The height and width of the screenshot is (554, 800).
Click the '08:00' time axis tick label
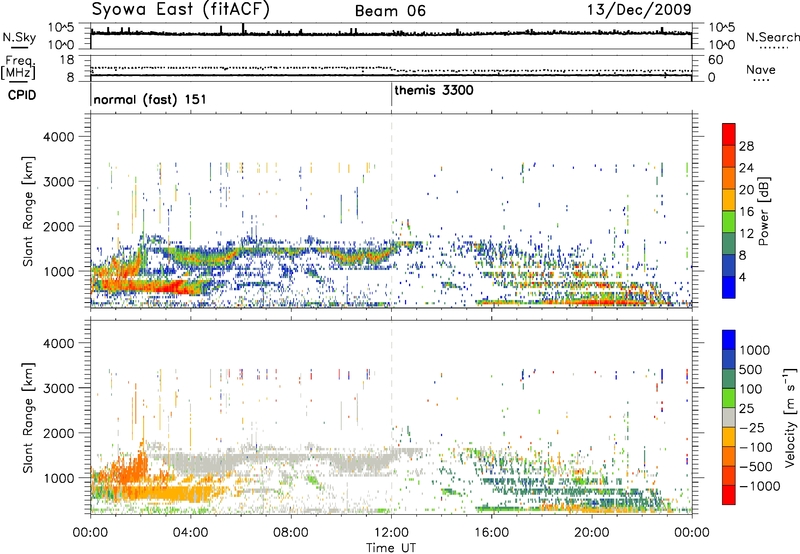[x=291, y=533]
